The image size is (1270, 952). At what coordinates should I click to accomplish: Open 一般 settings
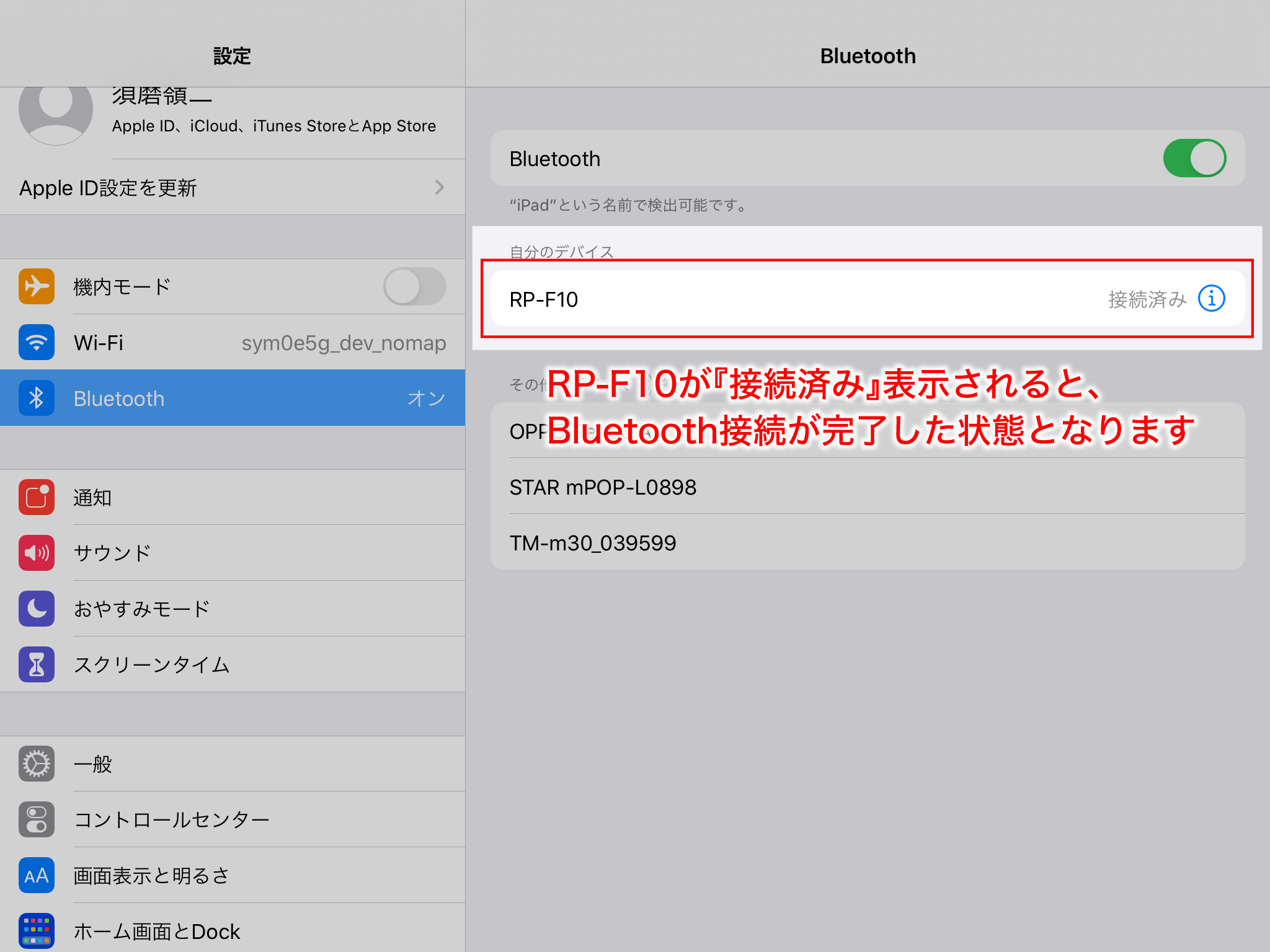(233, 764)
